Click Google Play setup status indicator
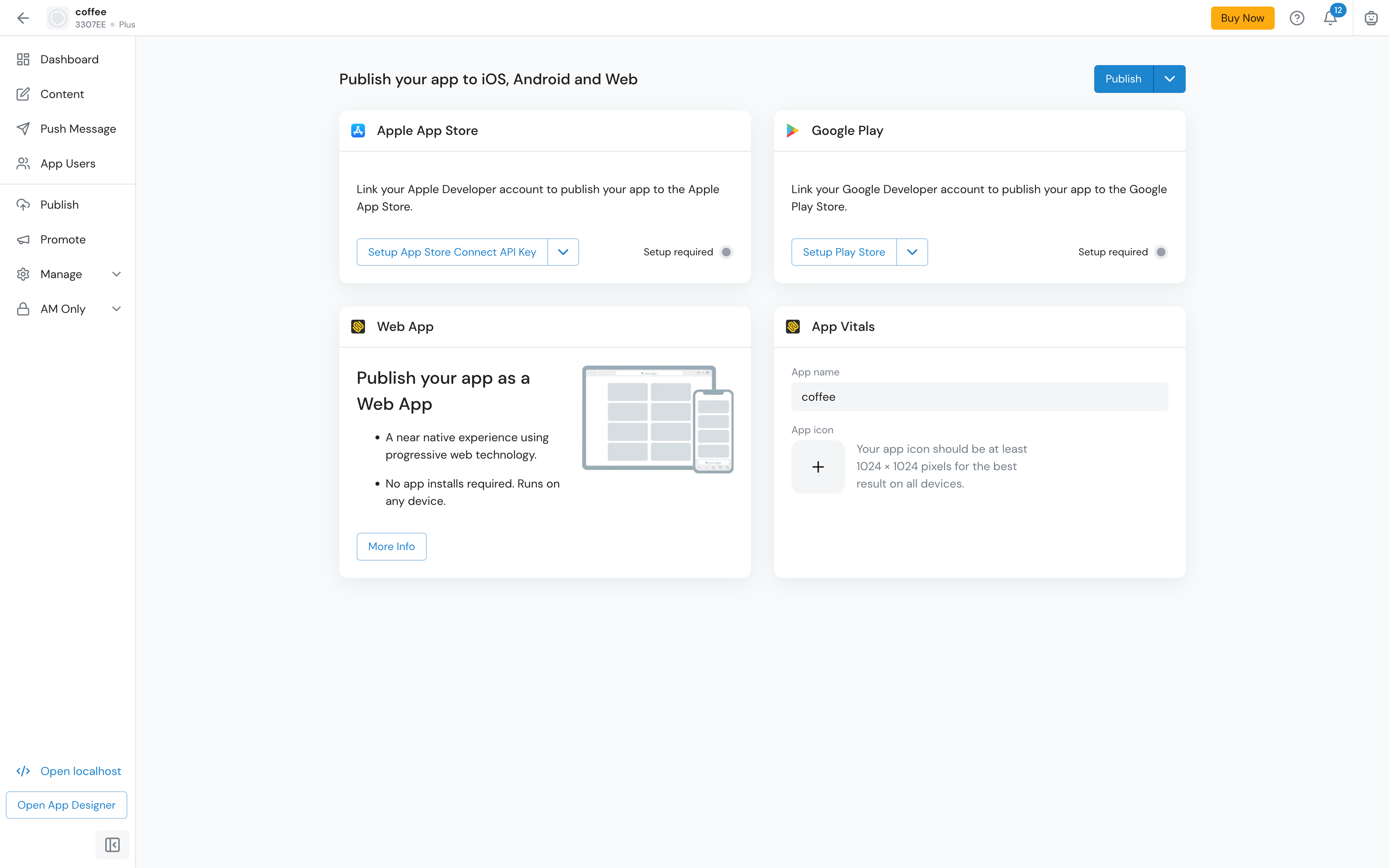 (x=1160, y=252)
